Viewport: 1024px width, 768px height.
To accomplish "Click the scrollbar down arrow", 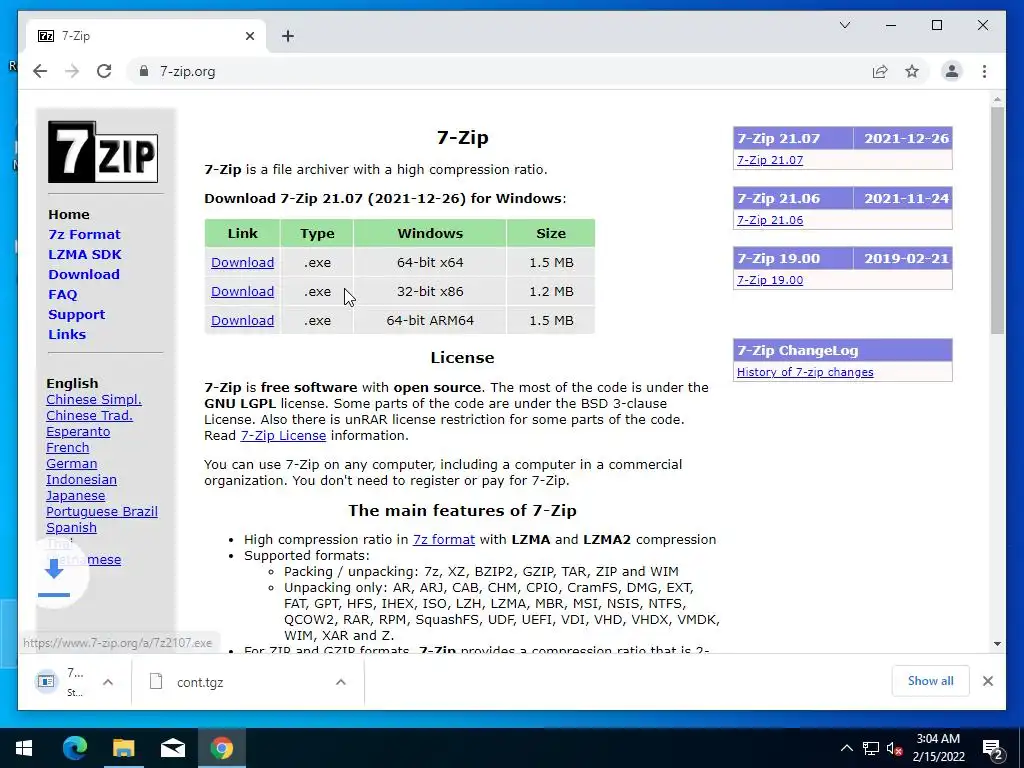I will tap(997, 644).
